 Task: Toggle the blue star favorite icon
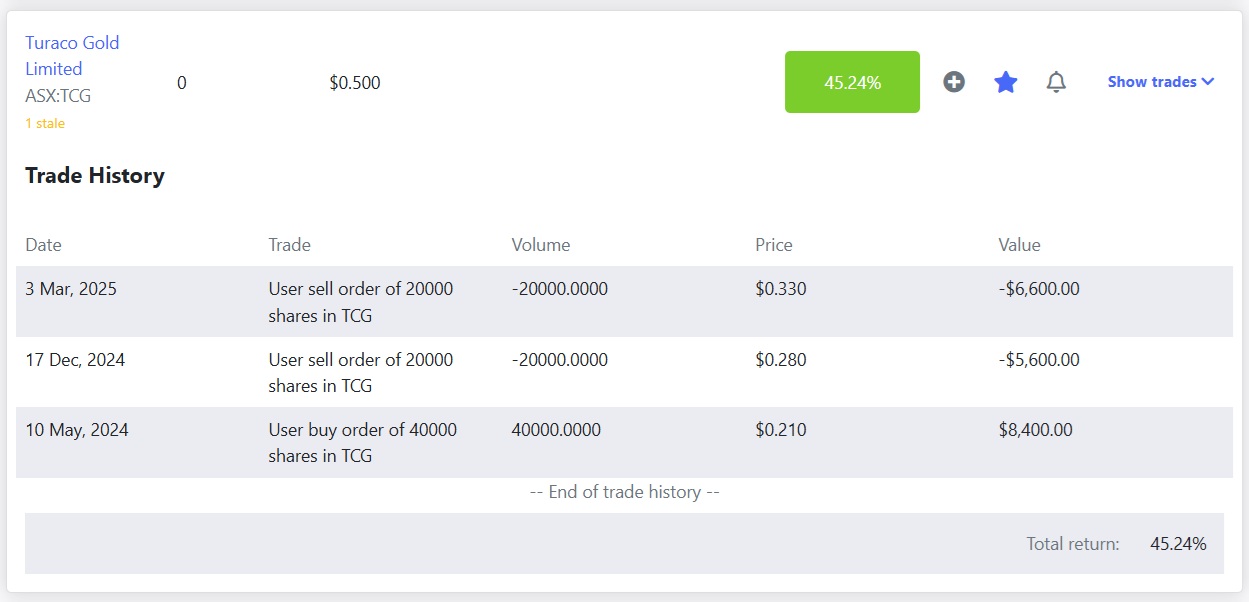pos(1005,82)
